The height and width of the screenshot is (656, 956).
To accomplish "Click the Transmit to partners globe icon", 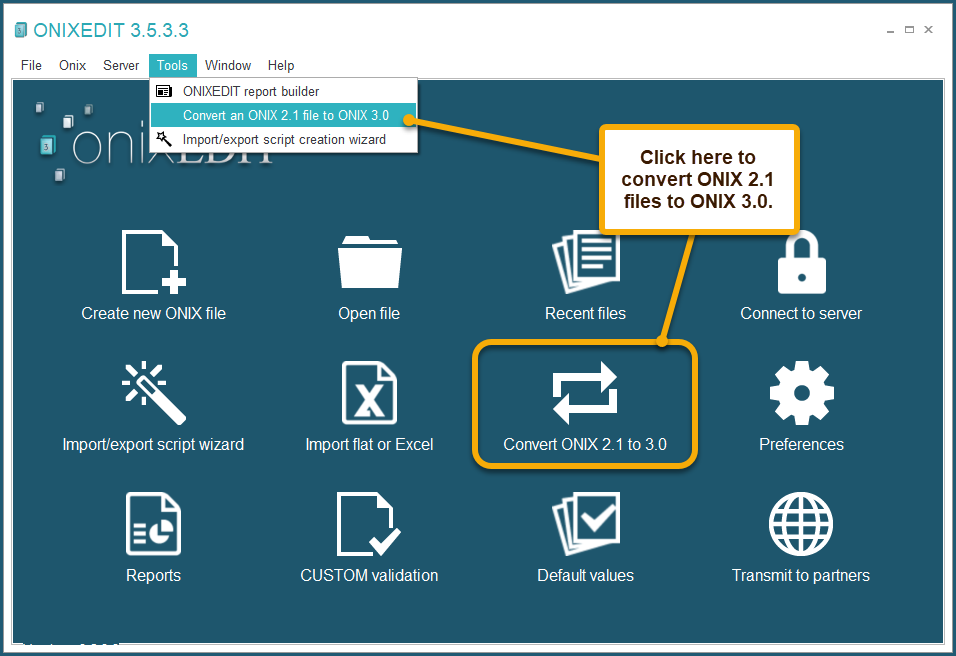I will 801,524.
